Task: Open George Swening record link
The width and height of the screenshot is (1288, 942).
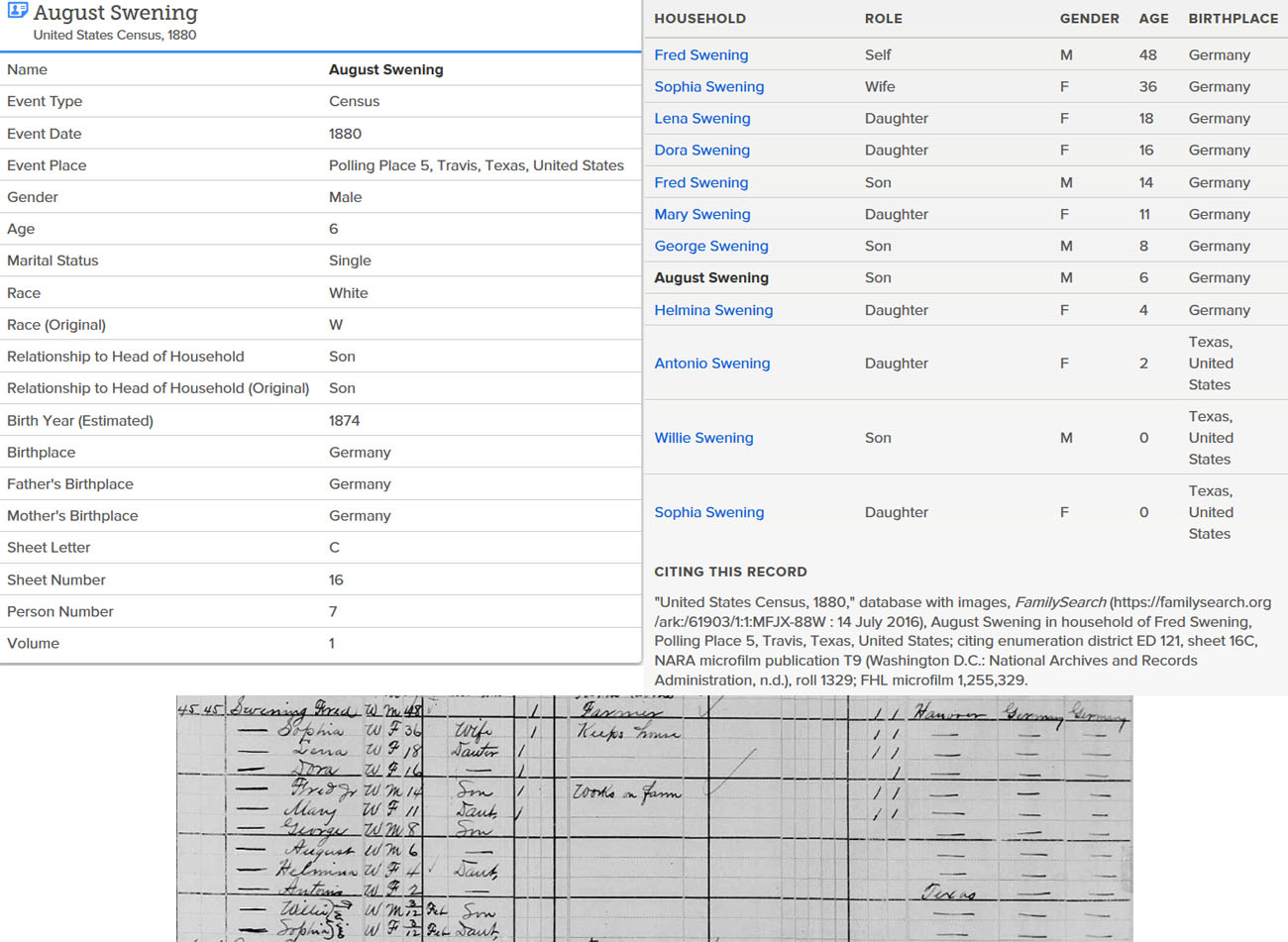Action: [711, 246]
